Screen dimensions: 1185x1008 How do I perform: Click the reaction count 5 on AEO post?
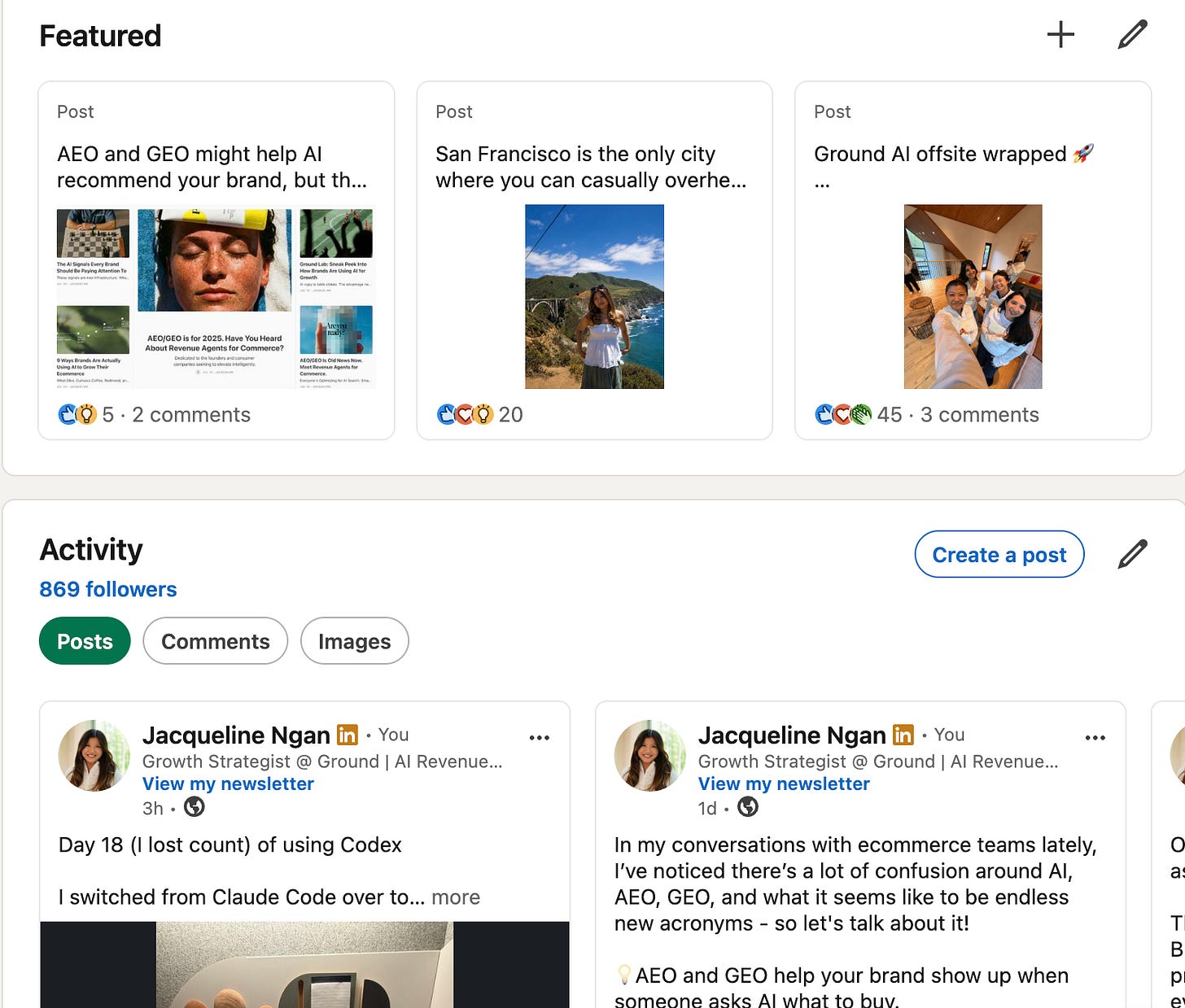[x=107, y=415]
